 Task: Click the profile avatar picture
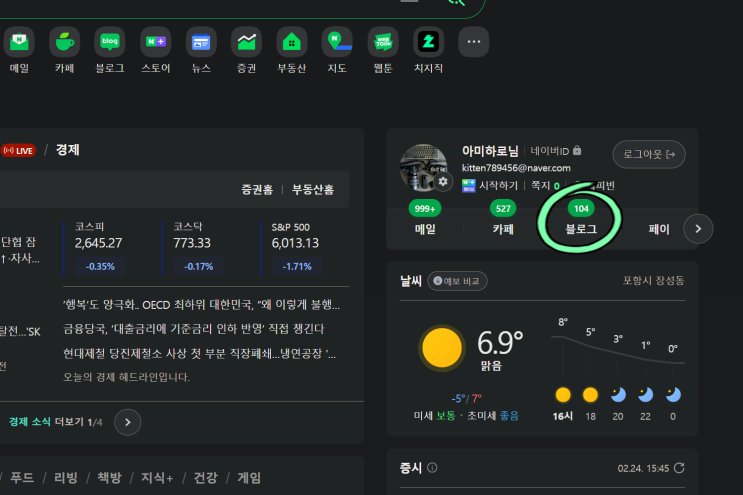click(423, 167)
